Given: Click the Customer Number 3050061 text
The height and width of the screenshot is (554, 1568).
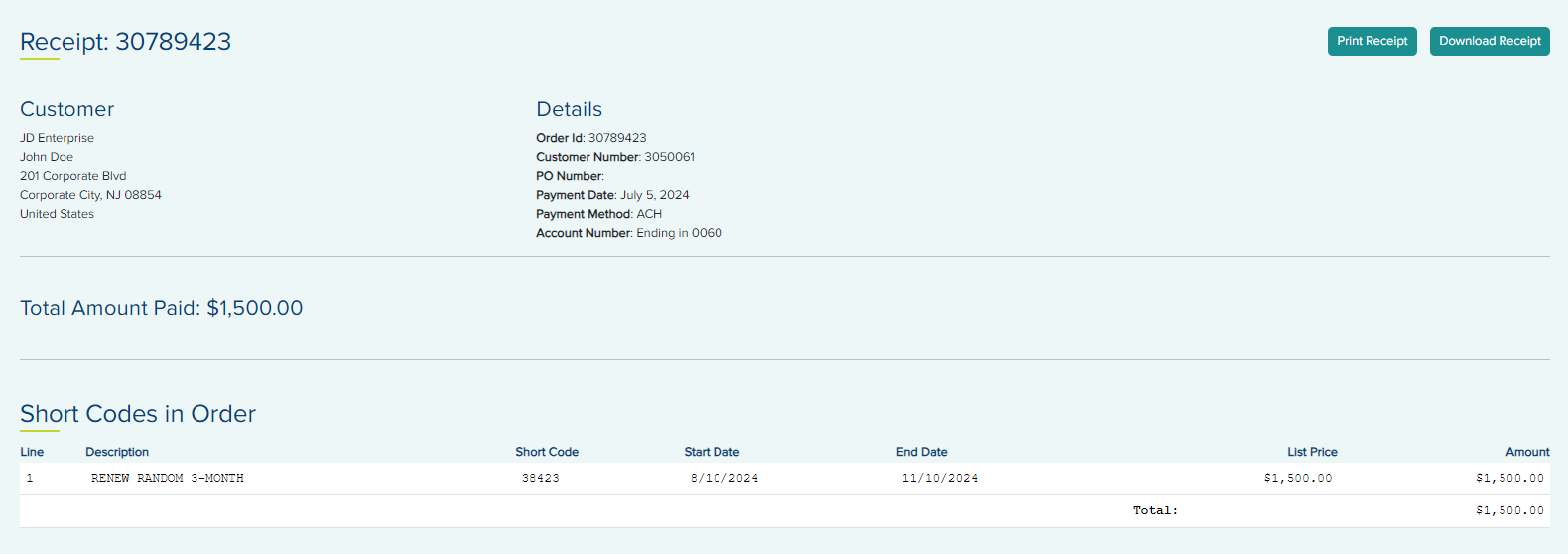Looking at the screenshot, I should [x=669, y=157].
